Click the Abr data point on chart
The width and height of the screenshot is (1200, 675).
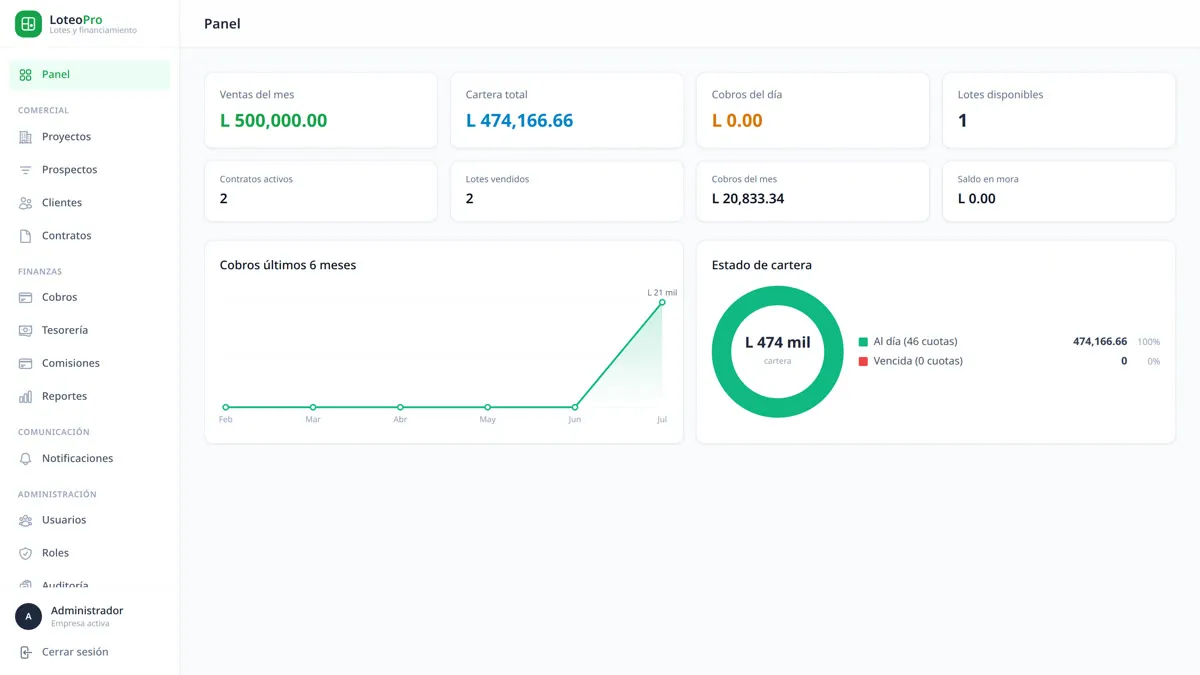pyautogui.click(x=400, y=407)
